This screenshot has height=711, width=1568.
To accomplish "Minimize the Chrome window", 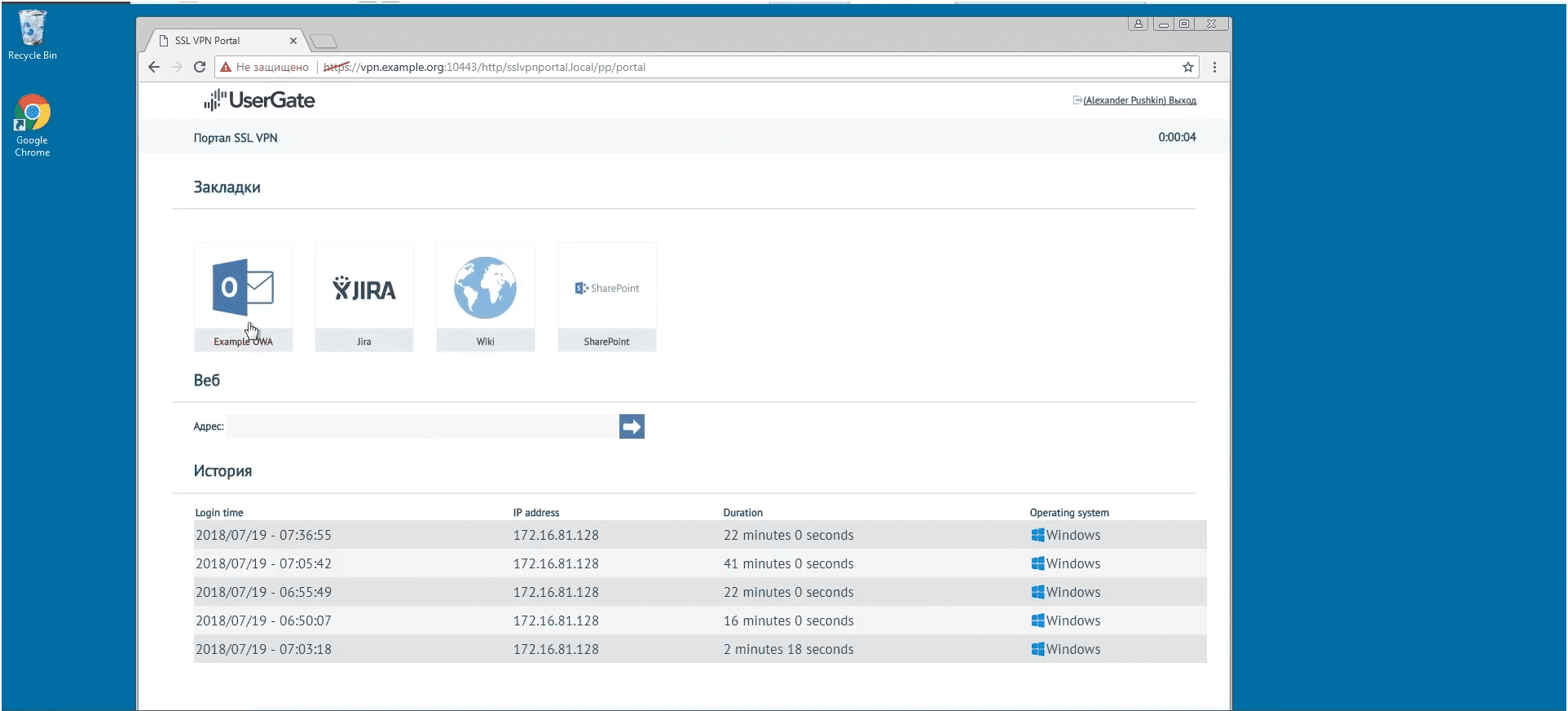I will [x=1164, y=24].
